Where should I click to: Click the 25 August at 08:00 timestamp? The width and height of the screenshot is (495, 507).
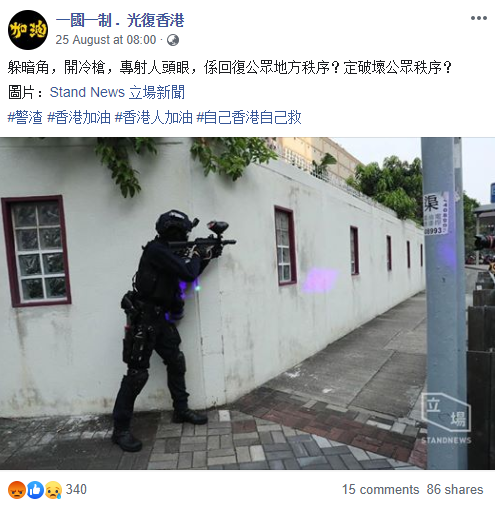106,40
